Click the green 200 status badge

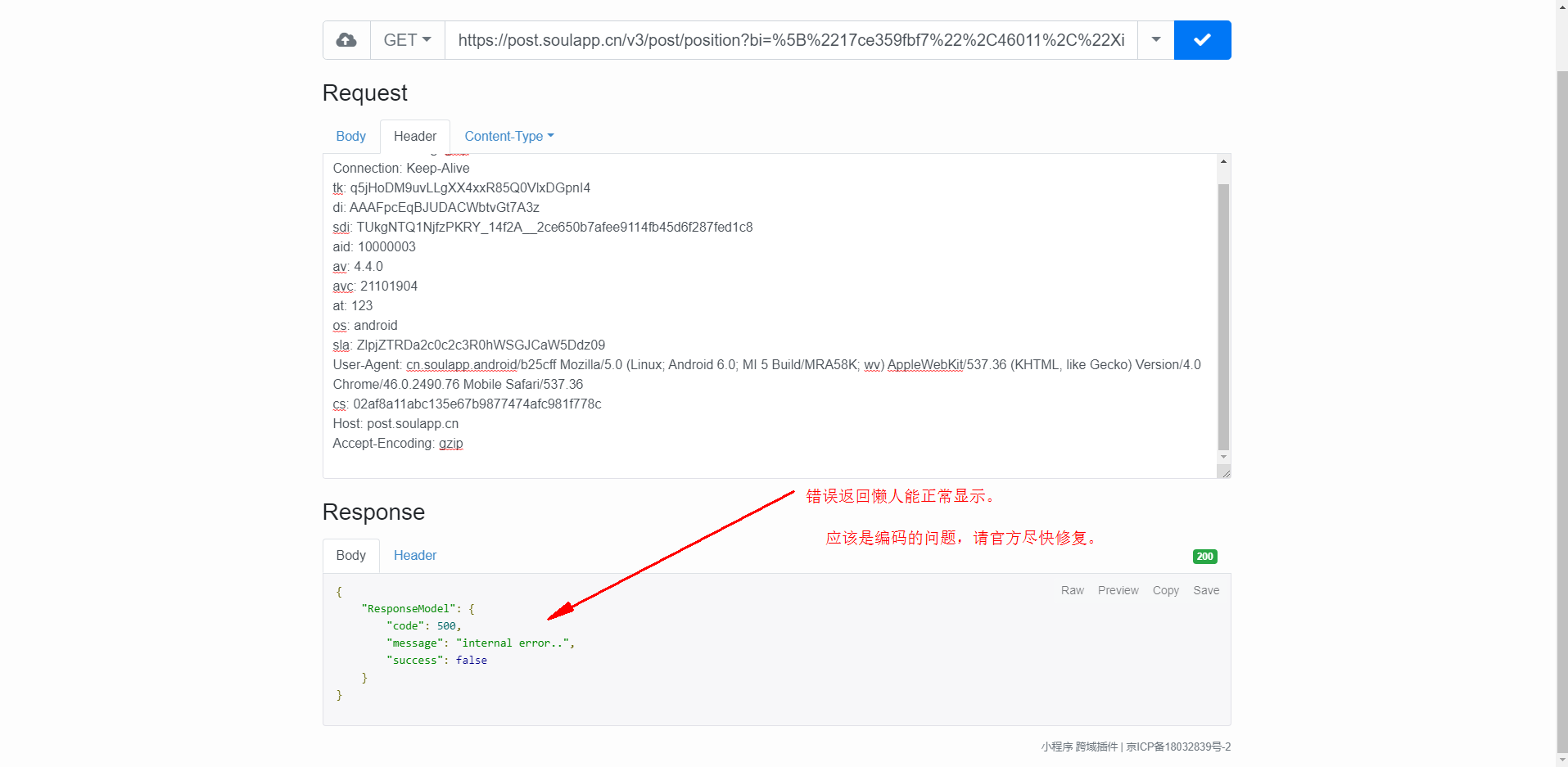point(1204,557)
